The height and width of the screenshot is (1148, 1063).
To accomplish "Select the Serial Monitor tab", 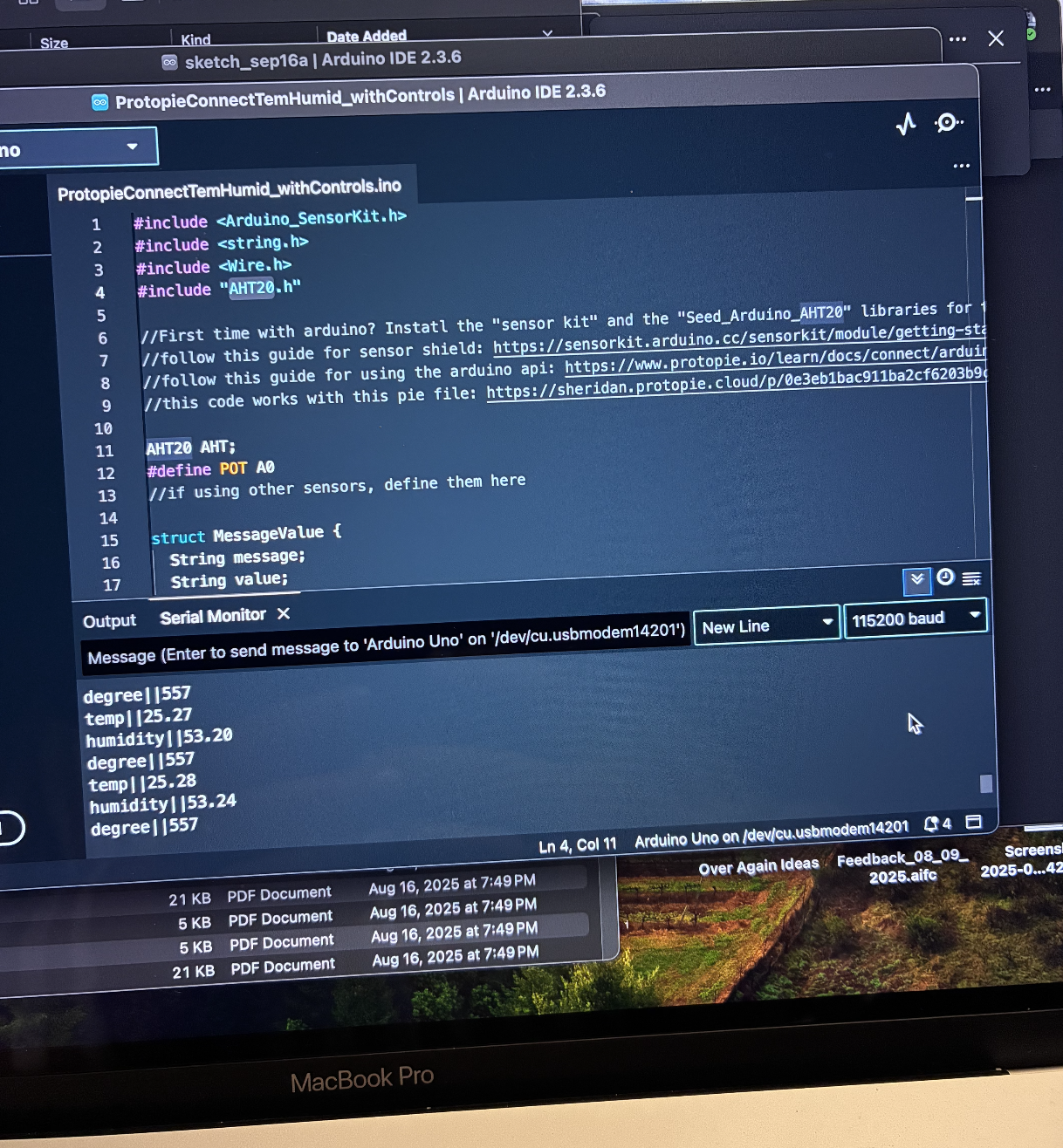I will pos(213,615).
